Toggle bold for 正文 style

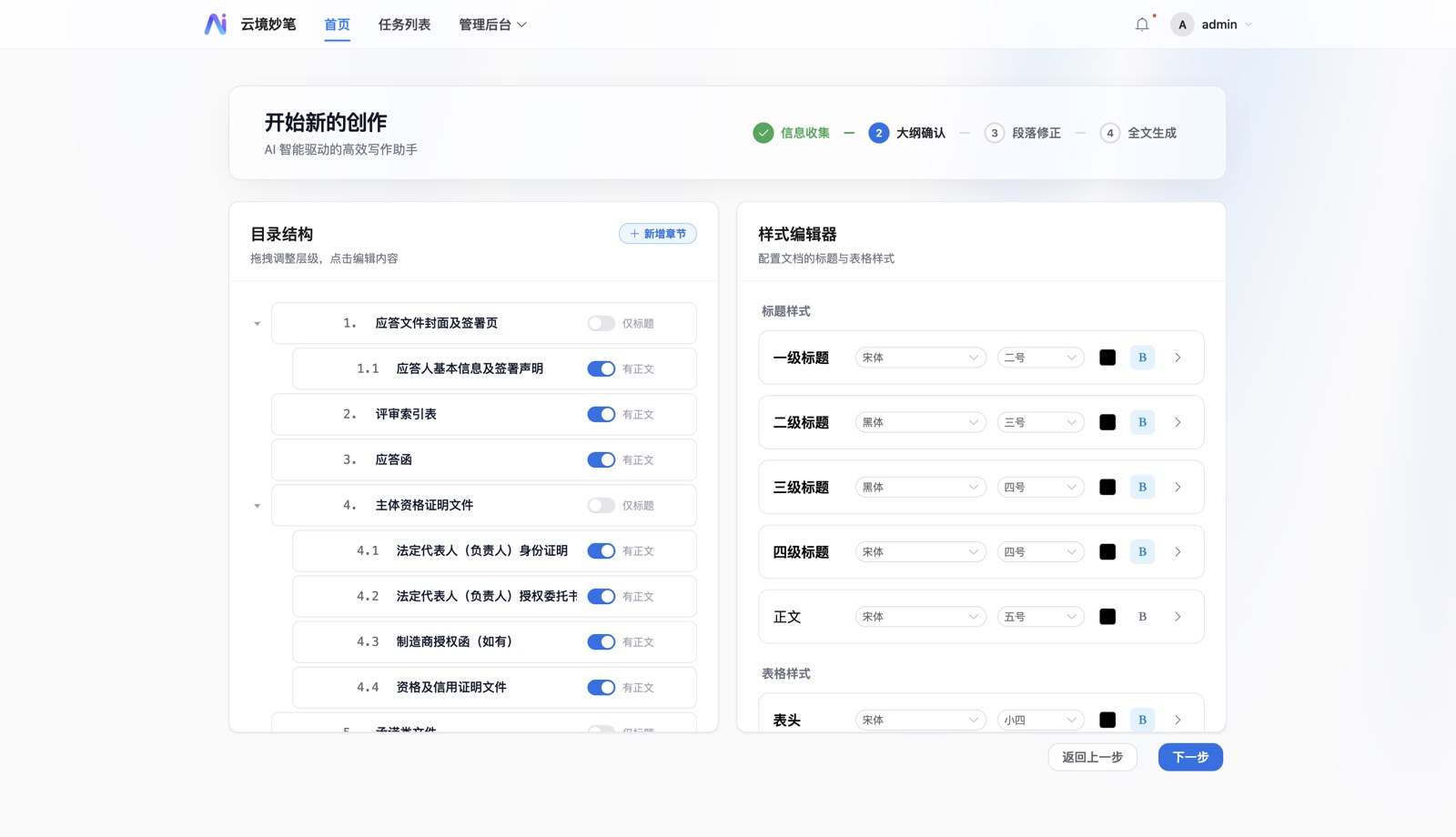(x=1142, y=617)
